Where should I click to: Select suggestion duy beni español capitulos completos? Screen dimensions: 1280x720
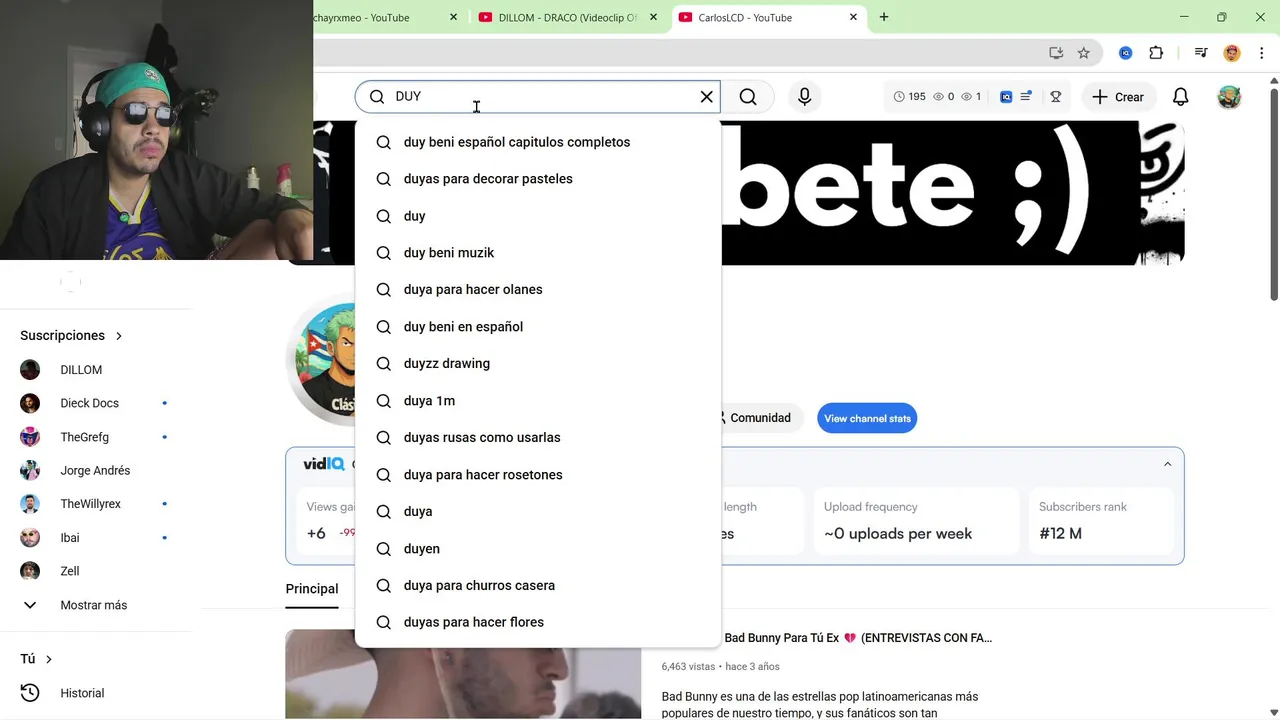[538, 142]
